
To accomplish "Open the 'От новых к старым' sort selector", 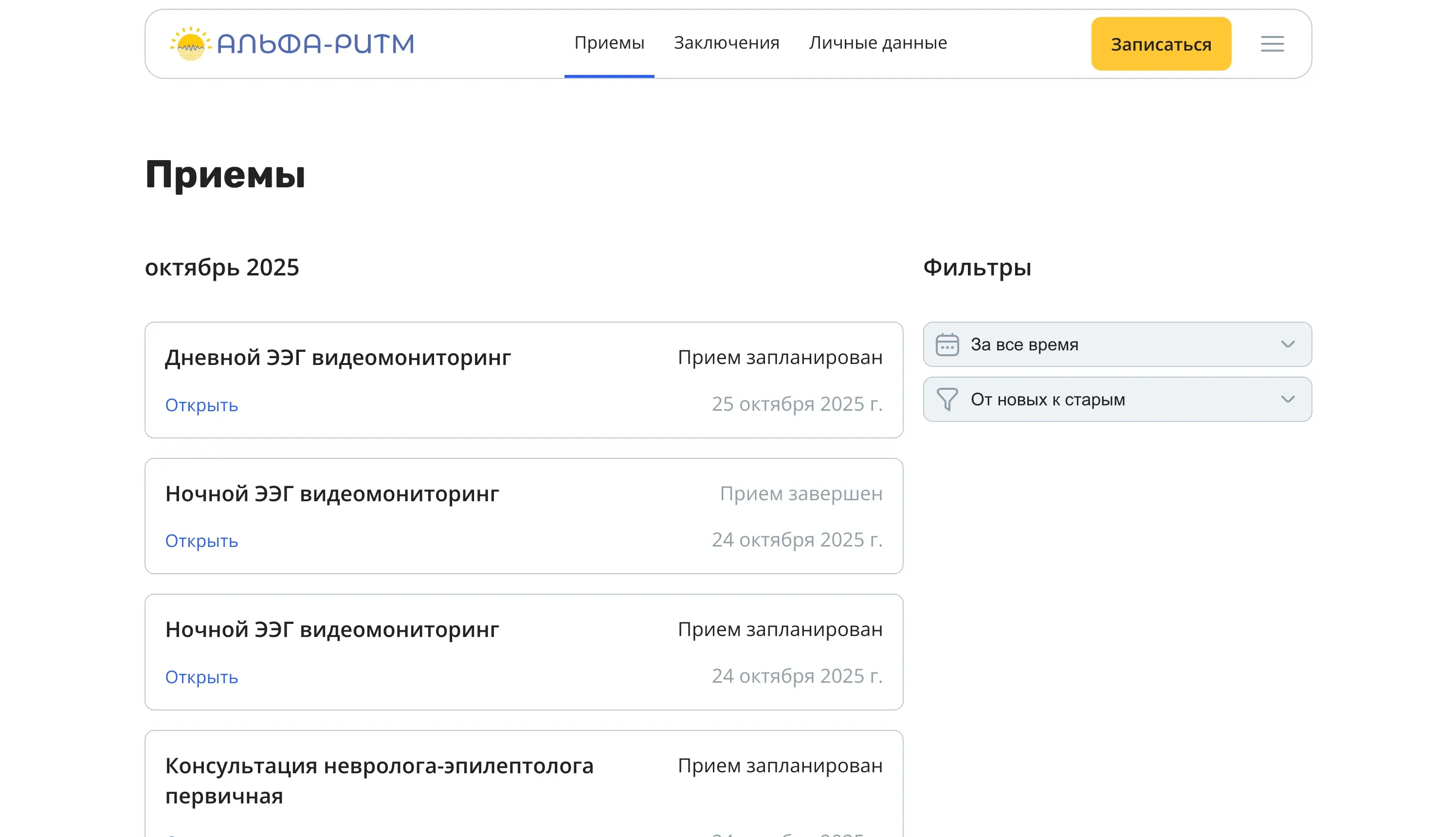I will pos(1117,400).
